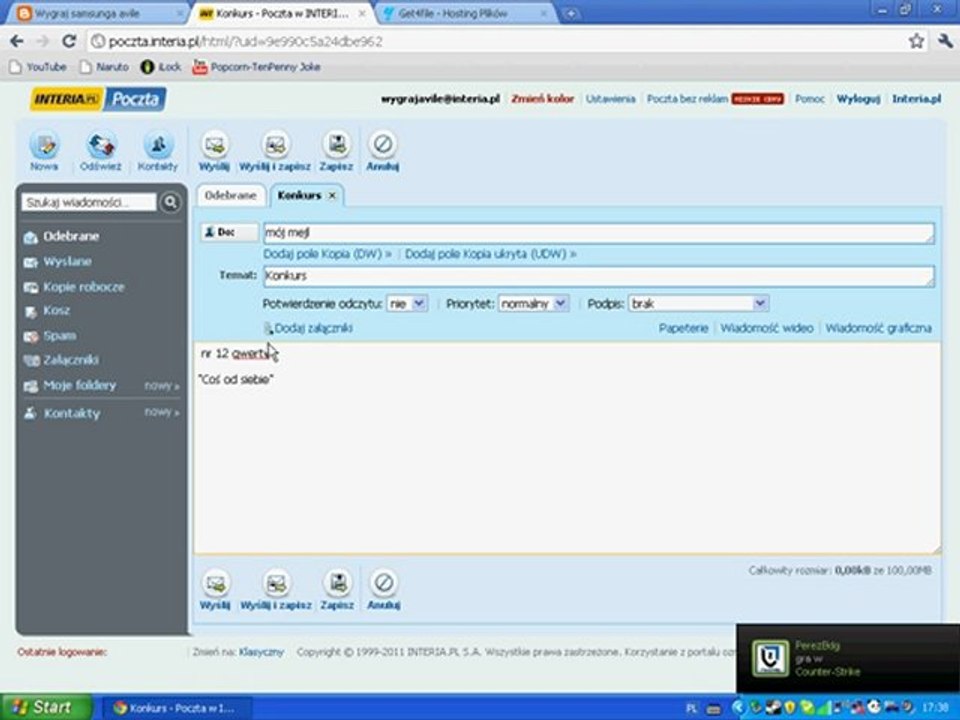Screen dimensions: 960x720
Task: Open the Ustawienia settings link
Action: (610, 99)
